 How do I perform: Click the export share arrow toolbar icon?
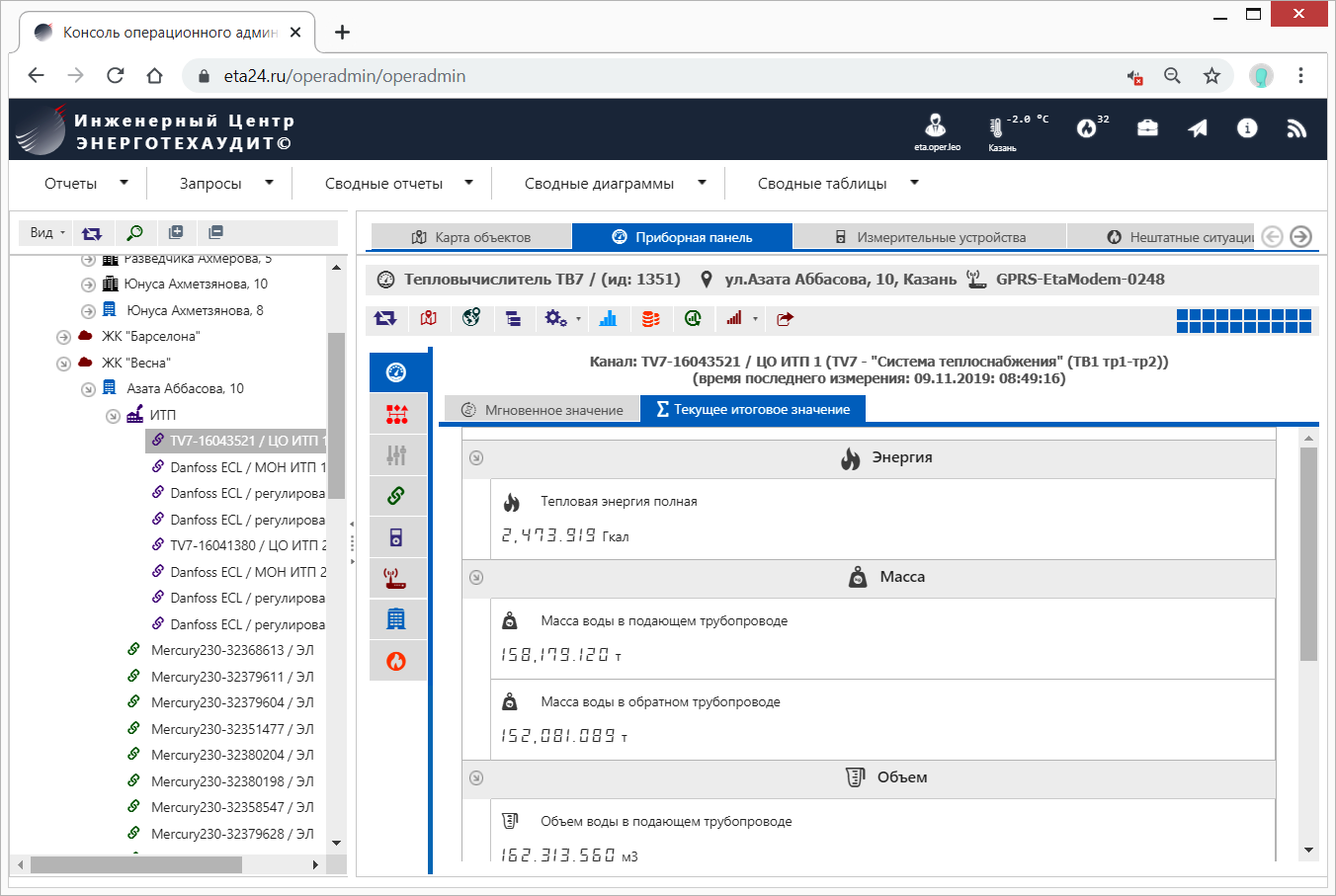pos(785,318)
